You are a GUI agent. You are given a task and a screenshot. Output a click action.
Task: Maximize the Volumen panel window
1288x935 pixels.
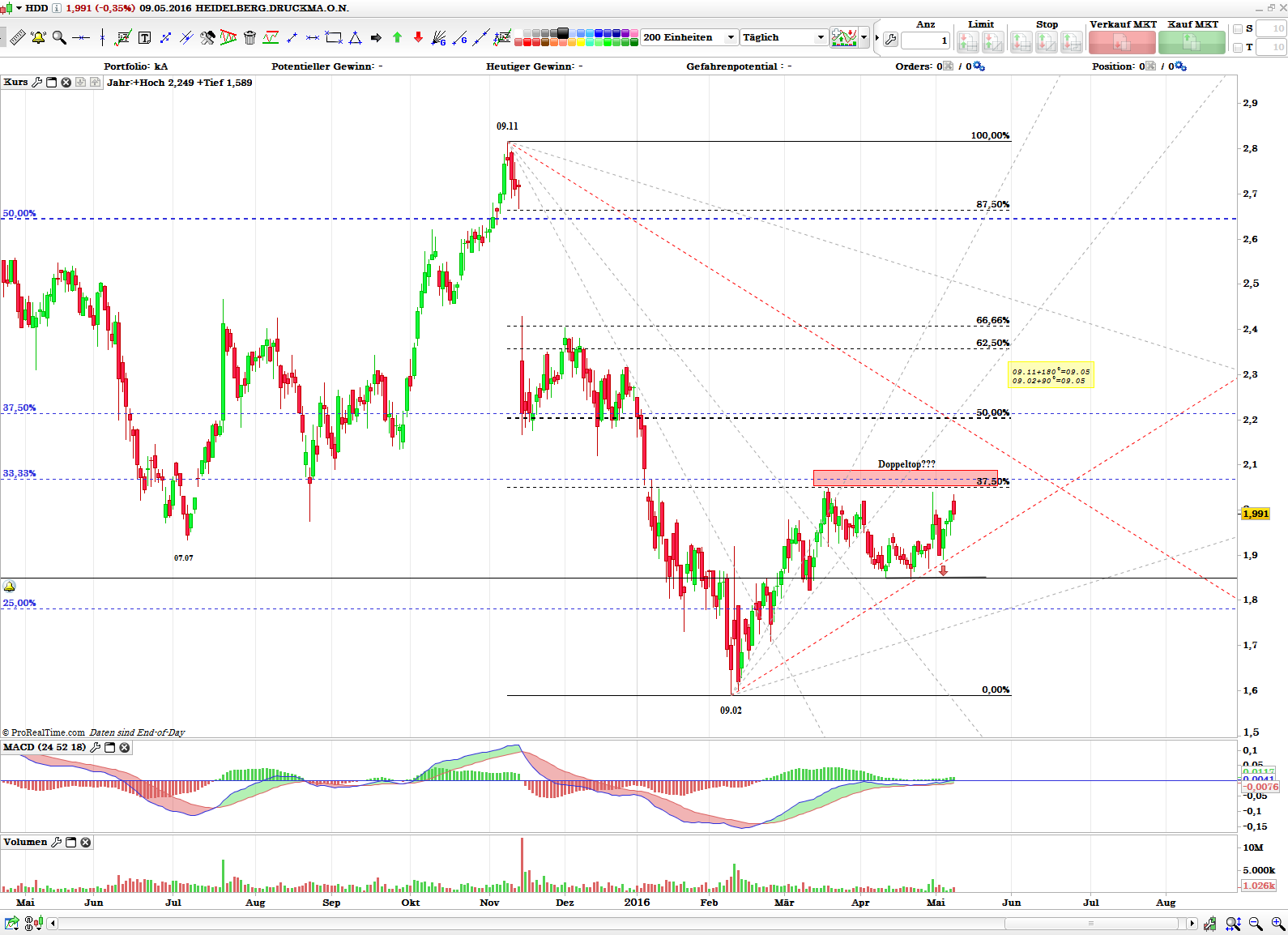point(70,842)
